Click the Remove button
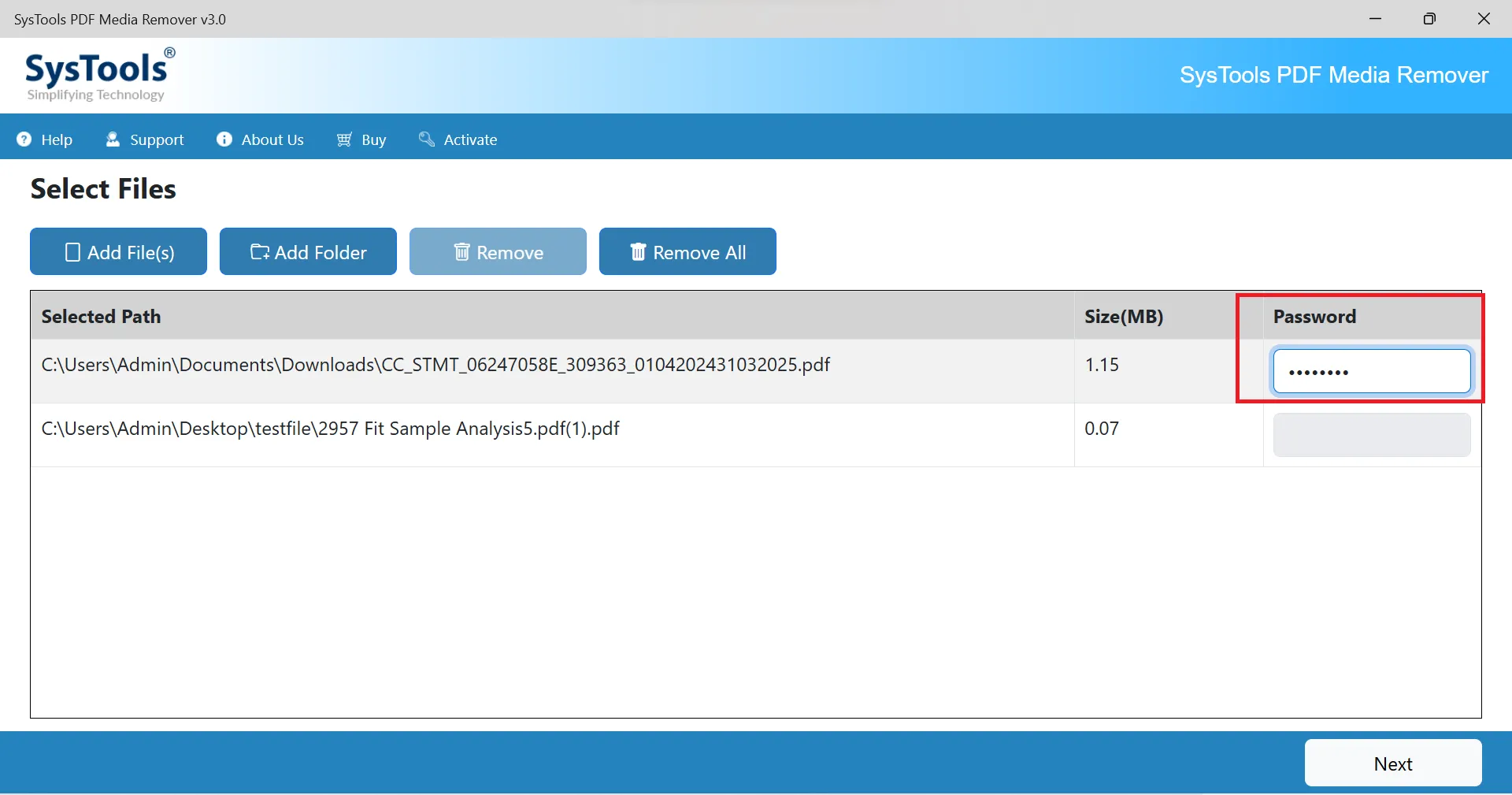 coord(498,251)
